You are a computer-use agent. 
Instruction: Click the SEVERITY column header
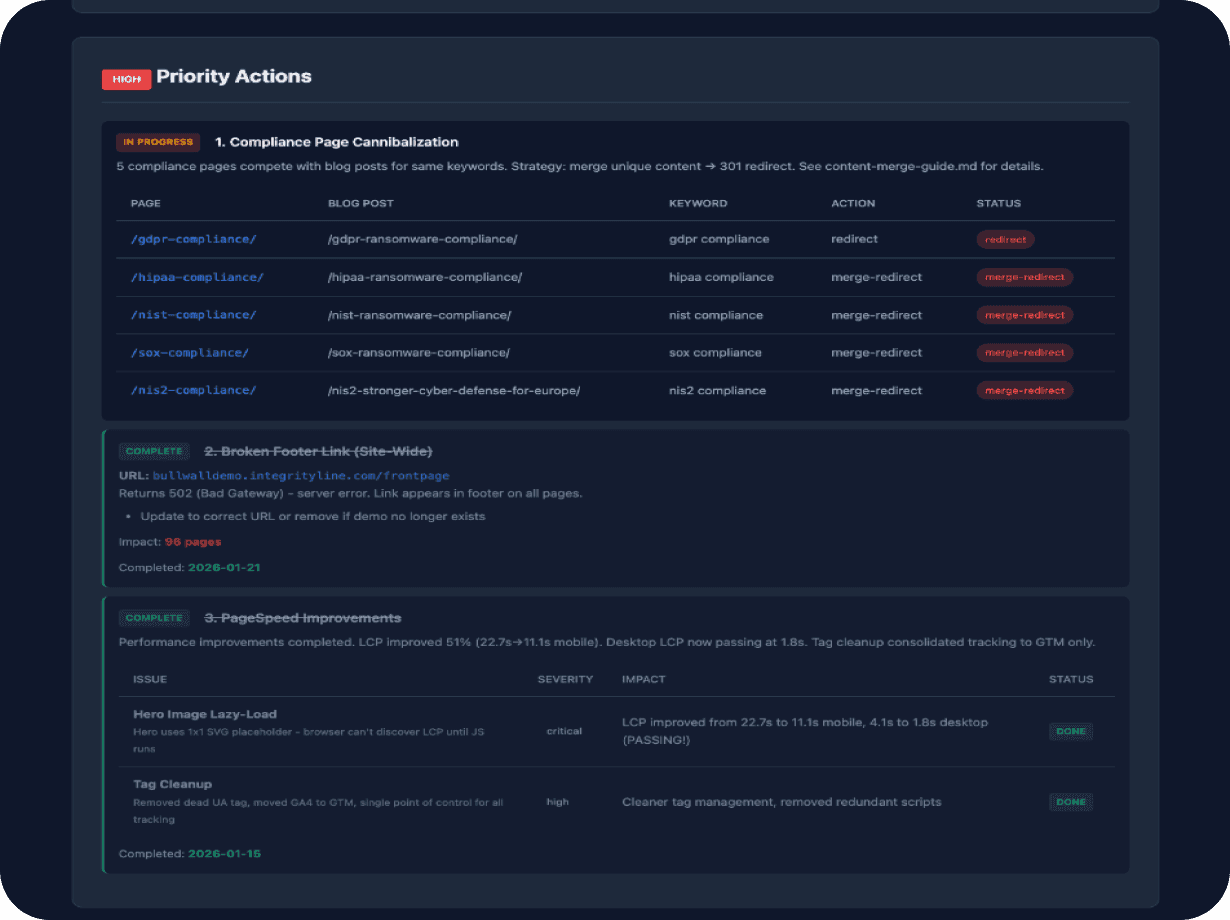pyautogui.click(x=565, y=679)
